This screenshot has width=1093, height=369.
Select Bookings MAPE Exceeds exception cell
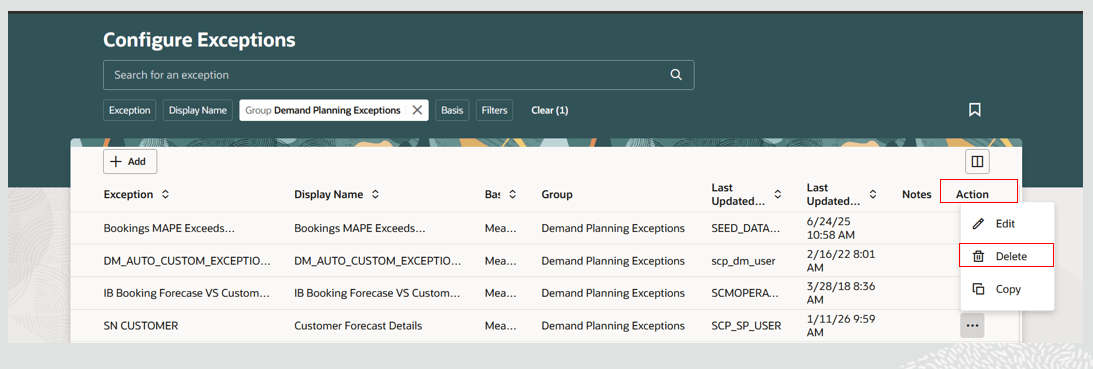tap(169, 228)
